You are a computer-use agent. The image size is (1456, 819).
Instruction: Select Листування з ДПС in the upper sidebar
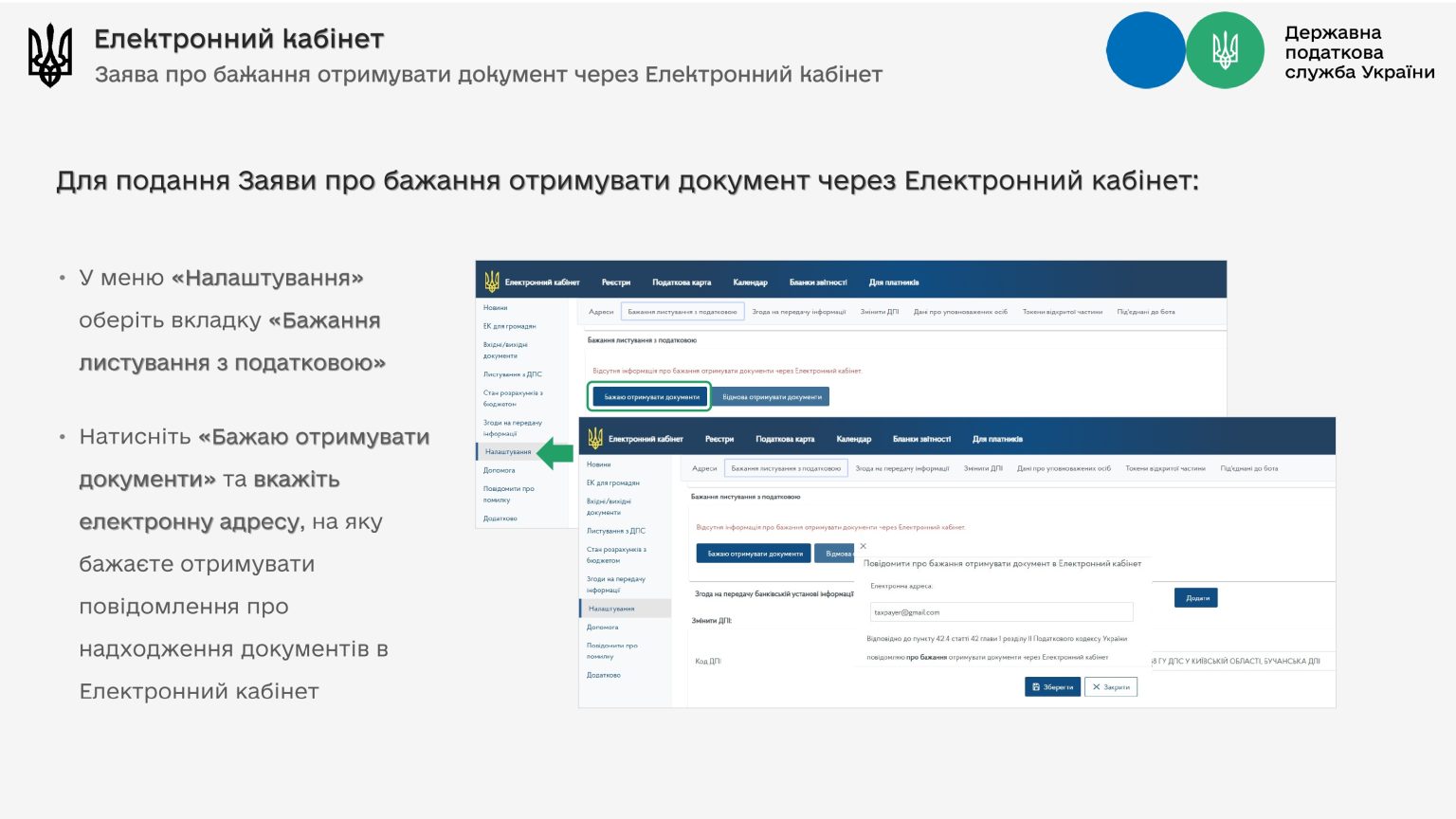click(x=512, y=374)
